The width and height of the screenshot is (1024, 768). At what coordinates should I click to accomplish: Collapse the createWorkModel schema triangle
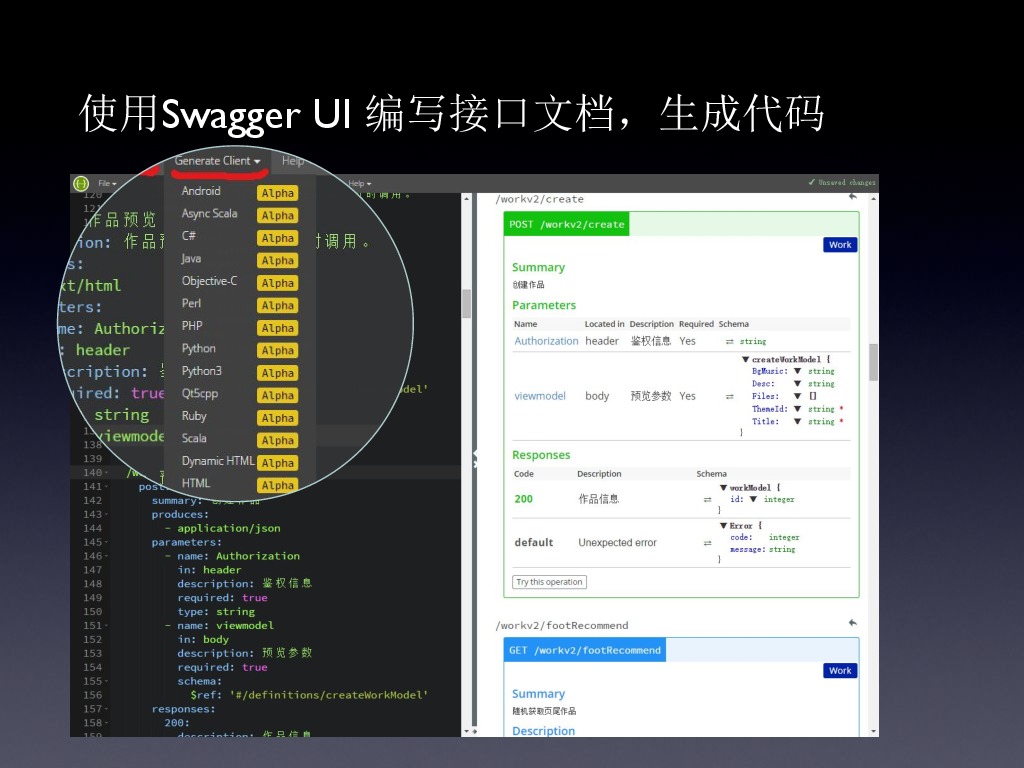tap(745, 359)
